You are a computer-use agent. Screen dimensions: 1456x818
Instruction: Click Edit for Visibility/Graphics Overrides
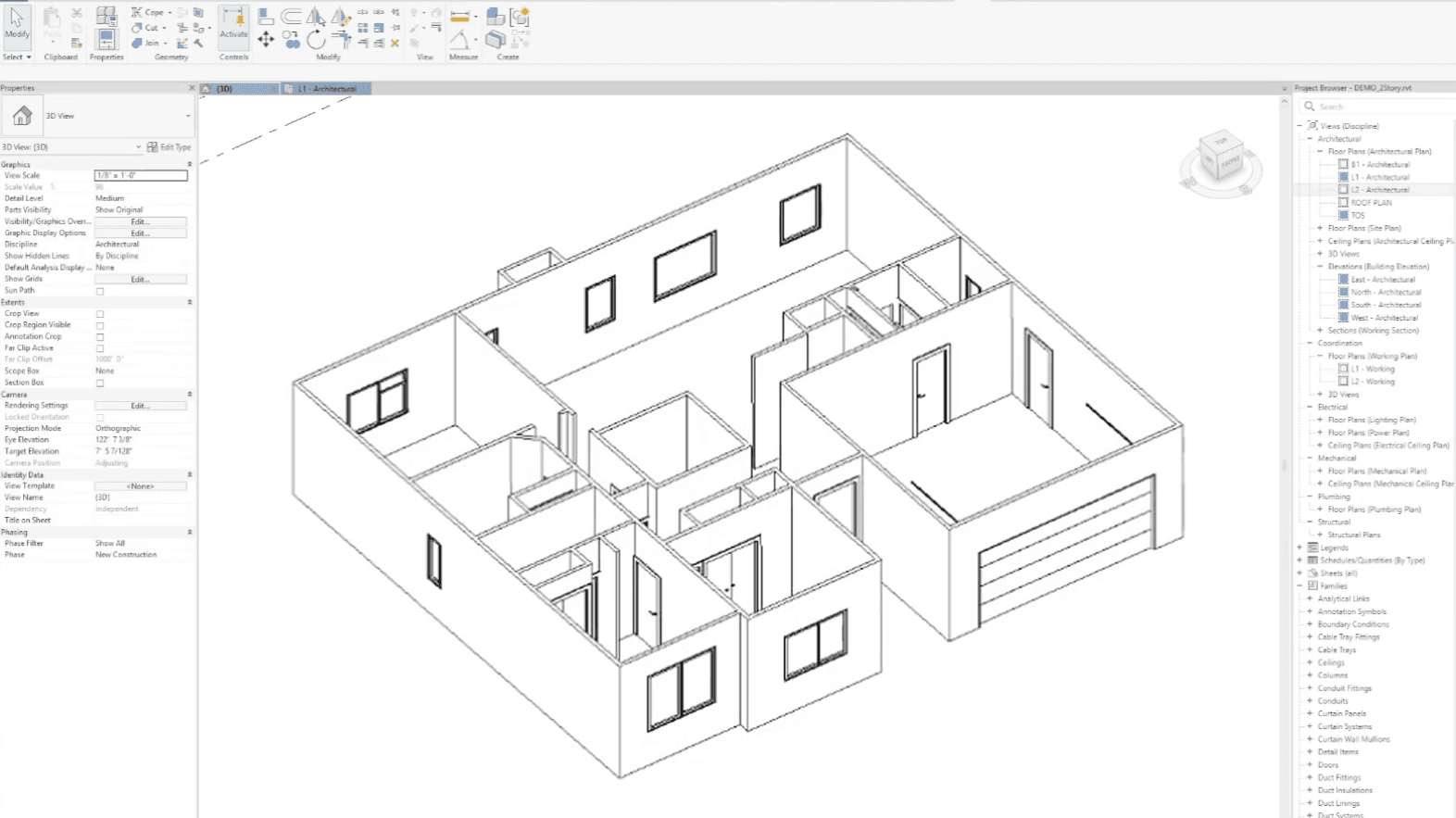[x=140, y=221]
